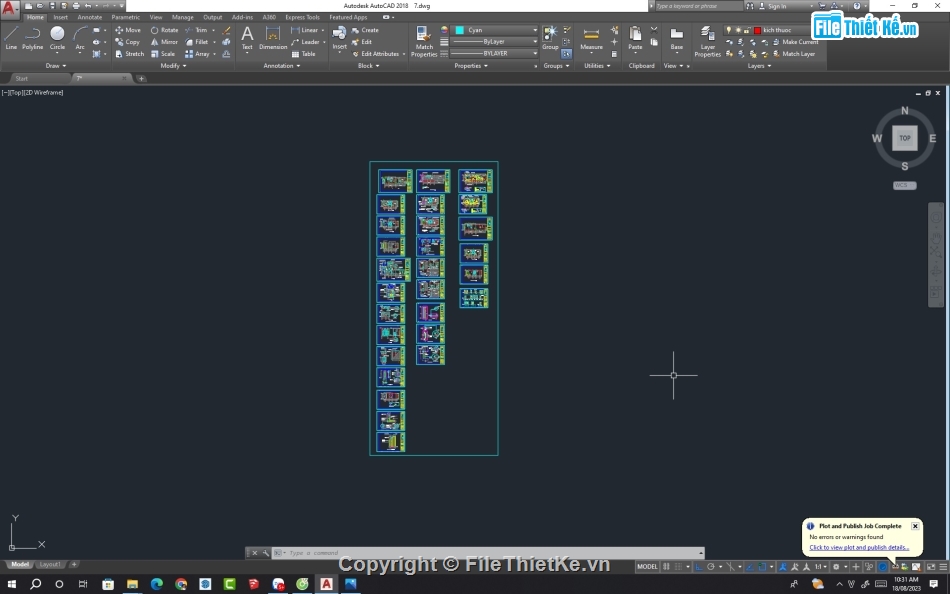
Task: Click the Save icon in quick access toolbar
Action: pyautogui.click(x=52, y=5)
